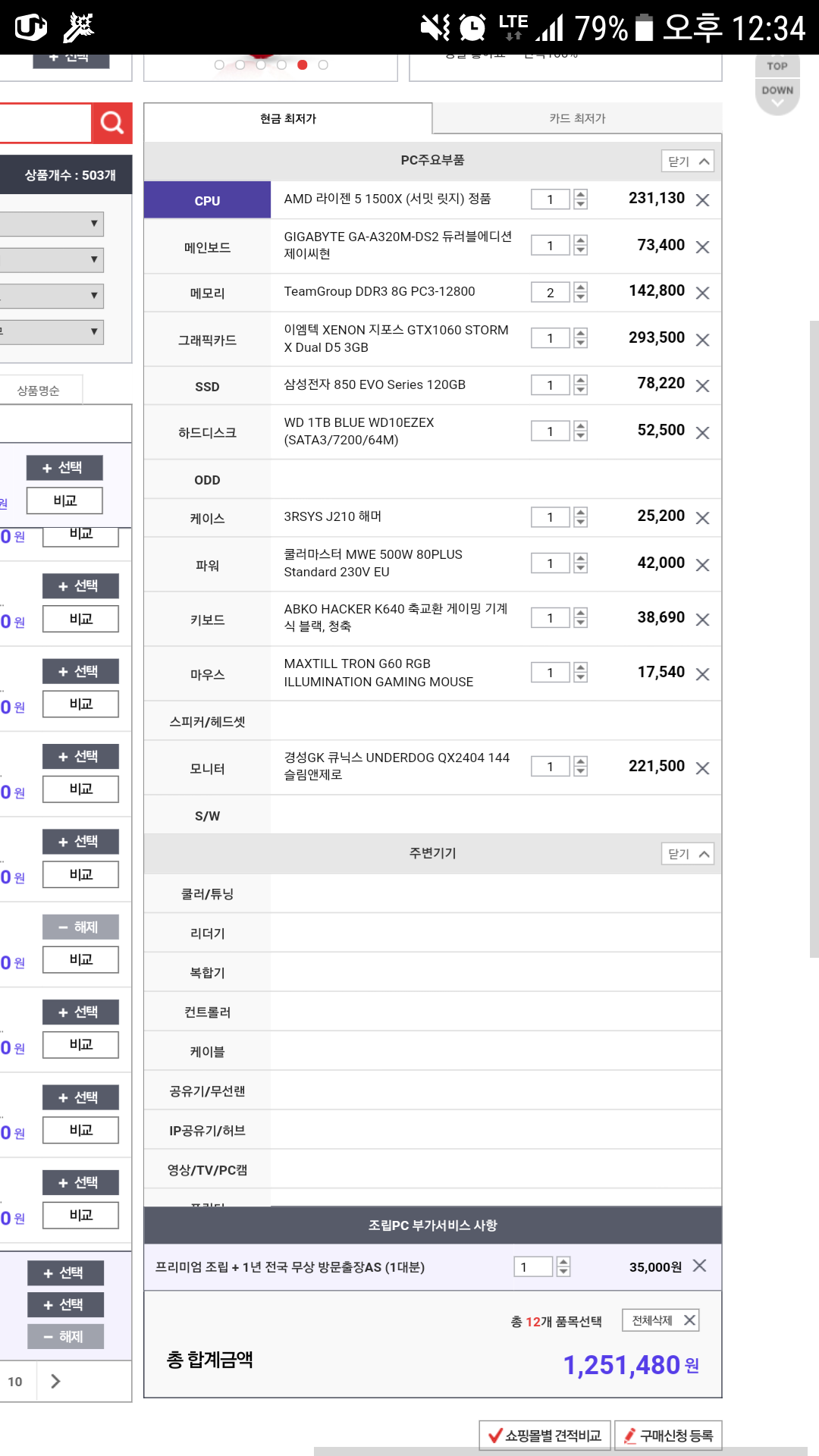Edit the memory quantity field
This screenshot has height=1456, width=819.
pos(550,293)
